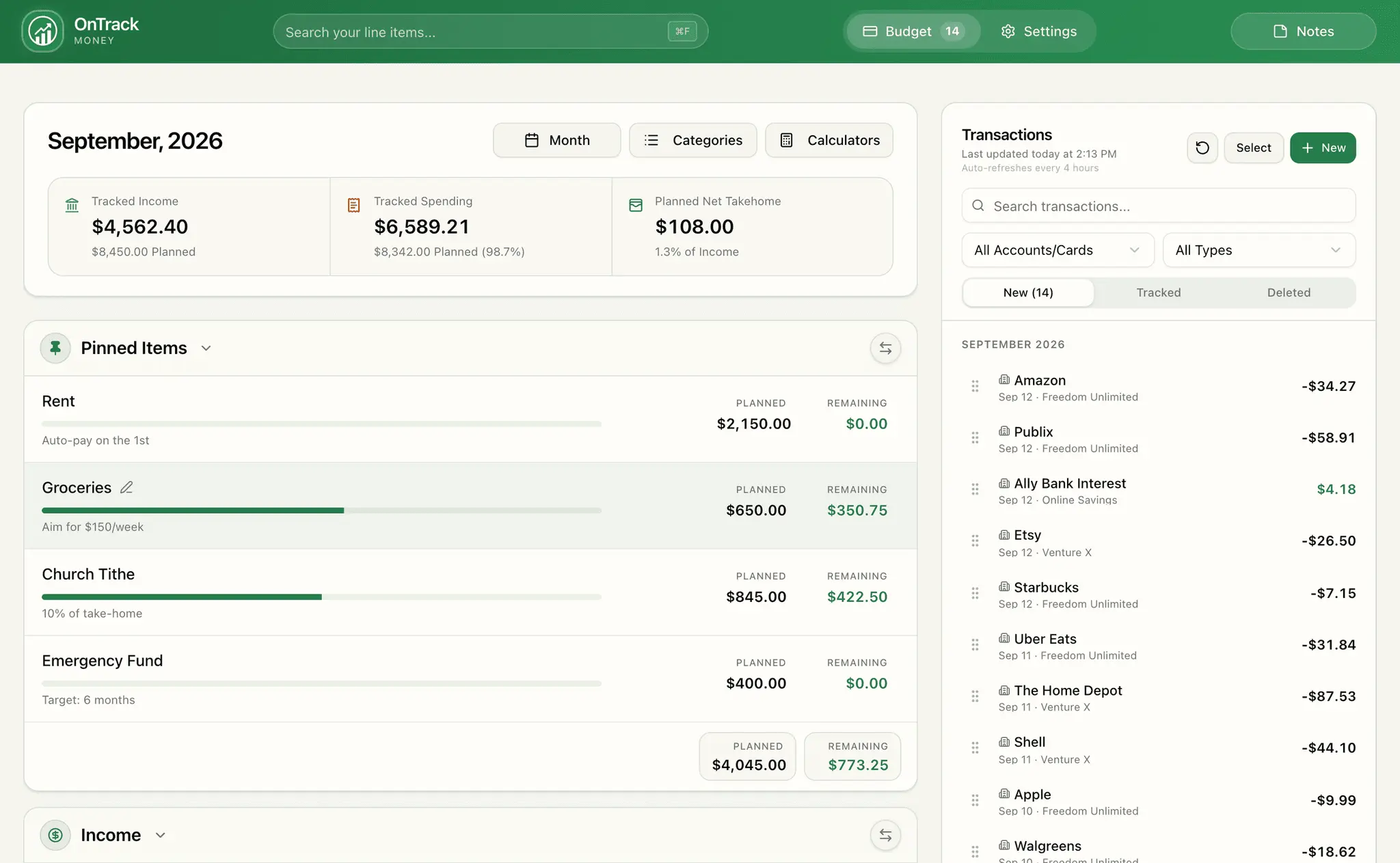
Task: Select the Emergency Fund line item
Action: pos(470,679)
